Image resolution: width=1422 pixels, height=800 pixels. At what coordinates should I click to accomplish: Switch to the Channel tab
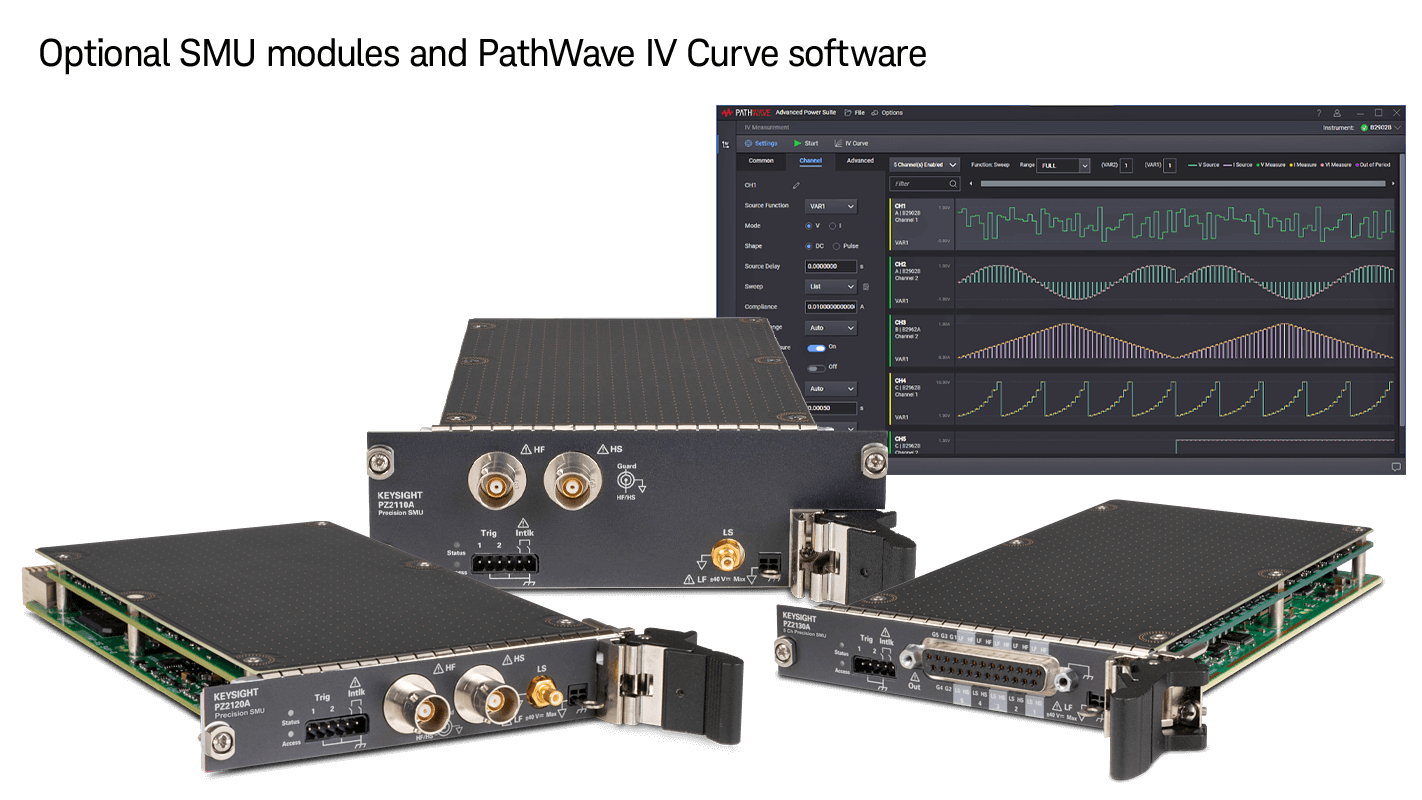tap(810, 161)
